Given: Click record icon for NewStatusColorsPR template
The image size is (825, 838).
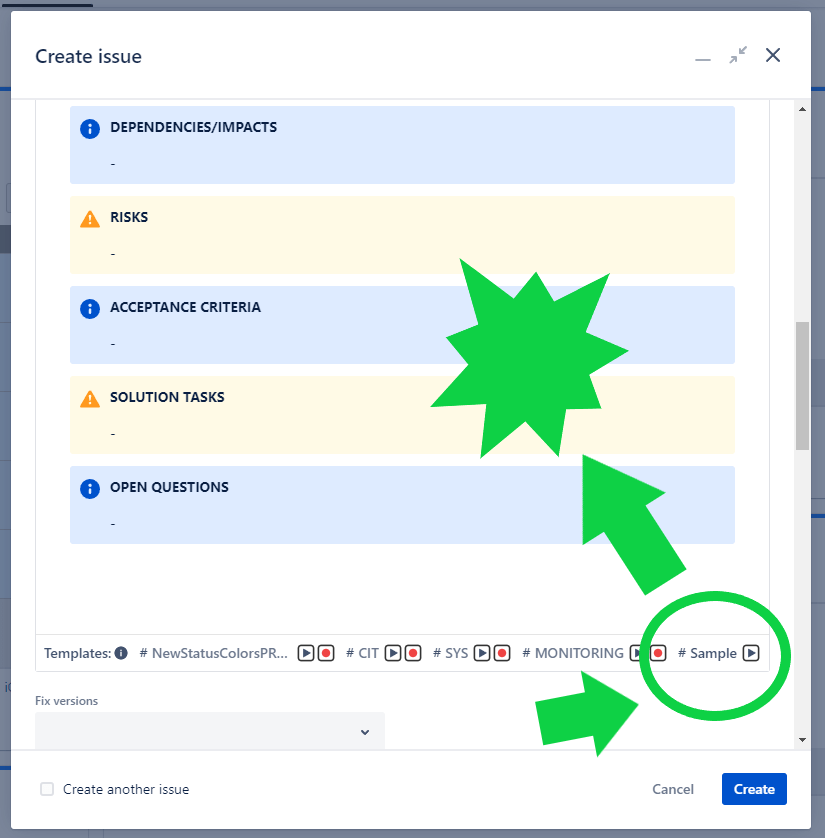Looking at the screenshot, I should pyautogui.click(x=326, y=653).
